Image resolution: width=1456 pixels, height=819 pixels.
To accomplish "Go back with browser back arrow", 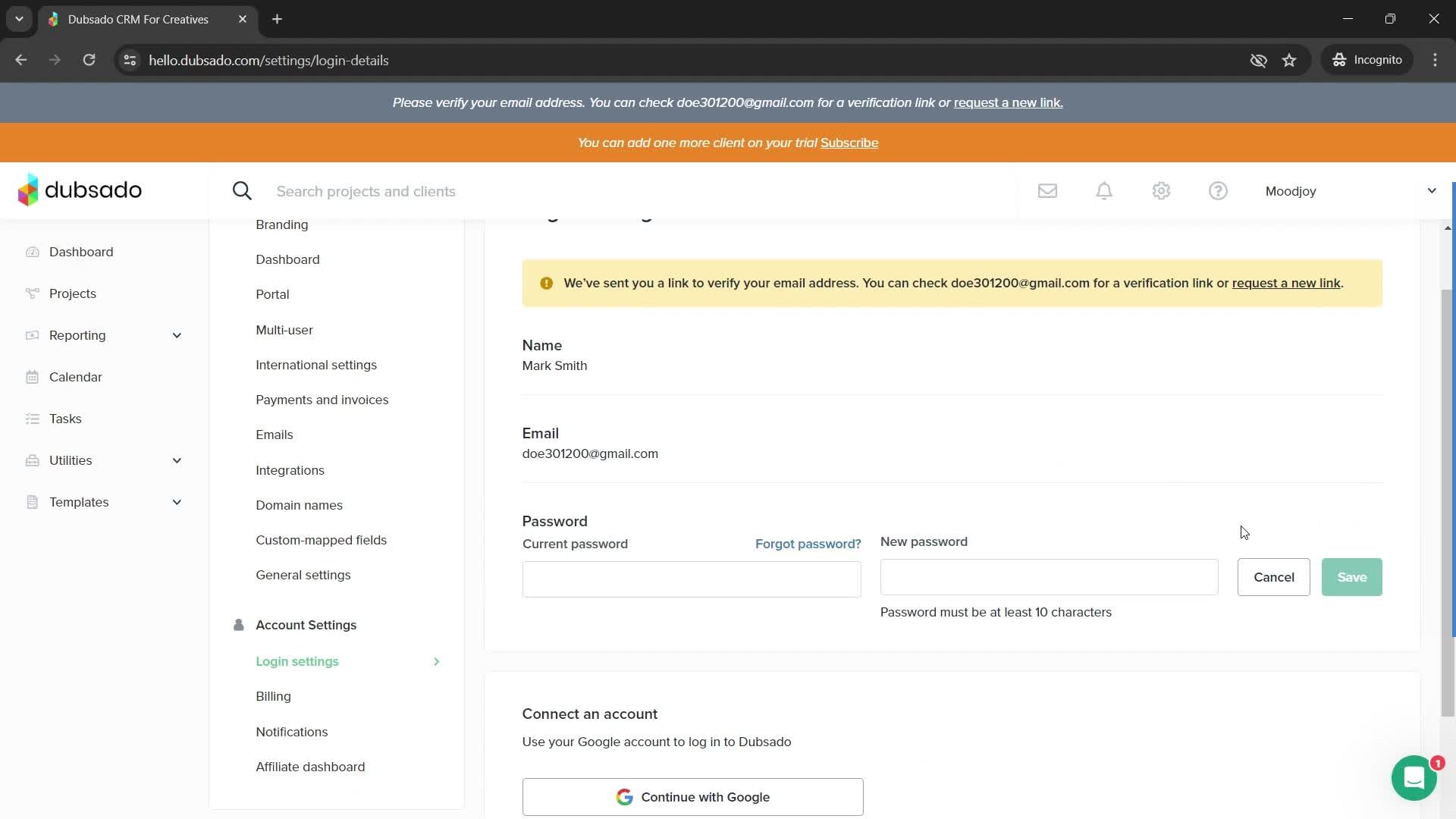I will 21,60.
